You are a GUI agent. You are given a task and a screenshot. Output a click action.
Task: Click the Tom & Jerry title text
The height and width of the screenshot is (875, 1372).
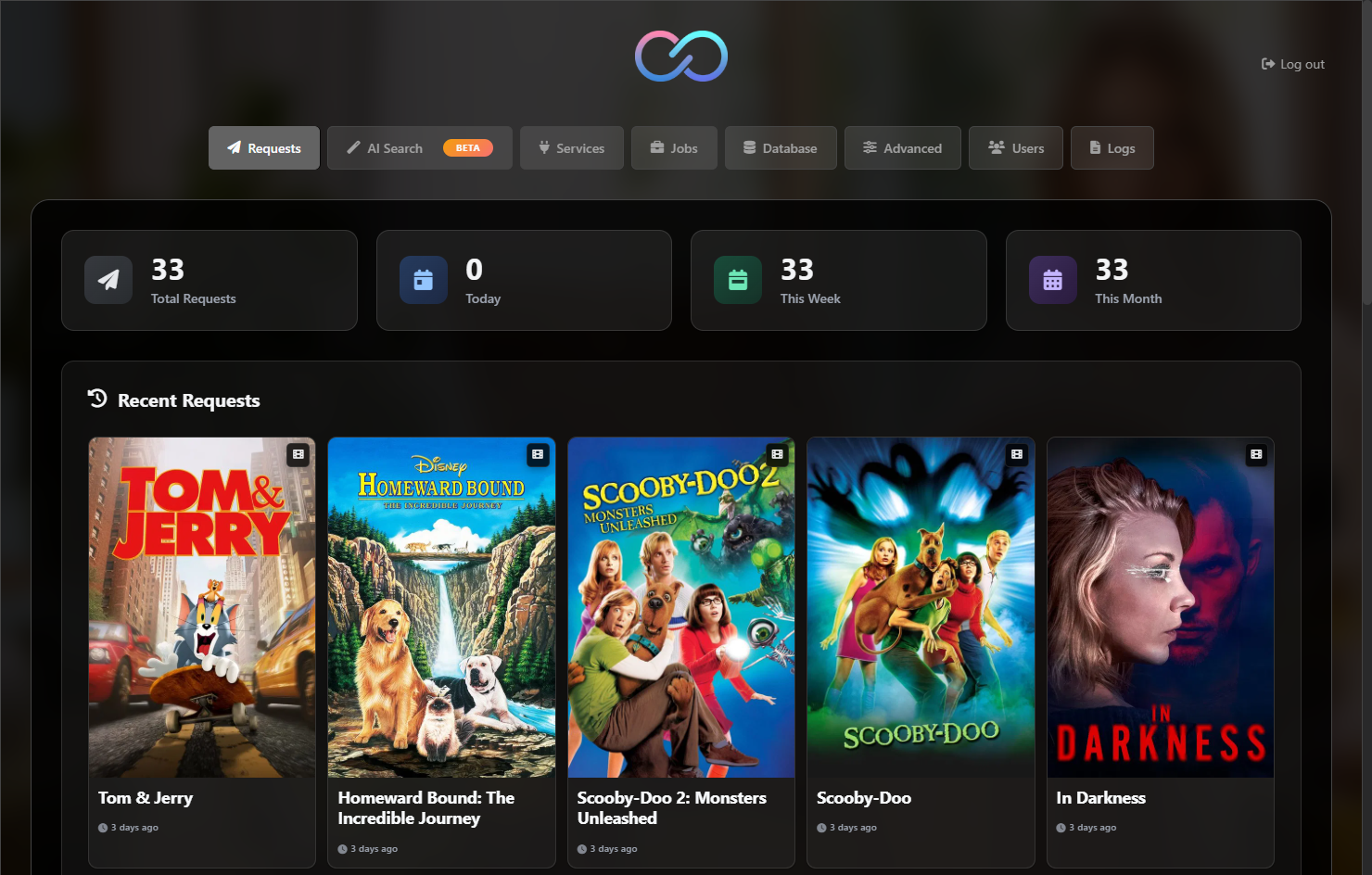tap(146, 798)
